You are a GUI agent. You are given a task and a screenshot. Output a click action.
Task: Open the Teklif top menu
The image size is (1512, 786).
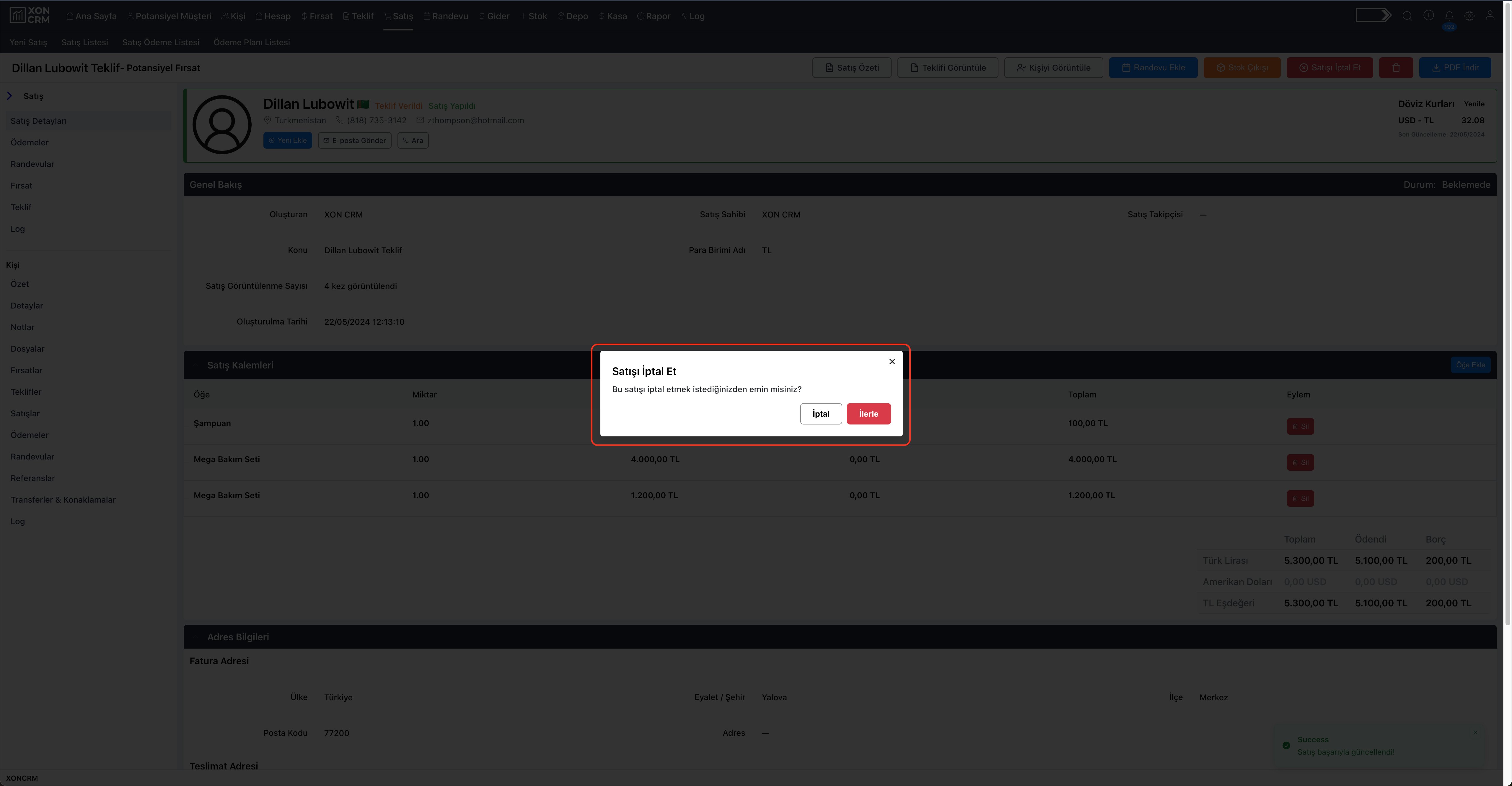[358, 16]
